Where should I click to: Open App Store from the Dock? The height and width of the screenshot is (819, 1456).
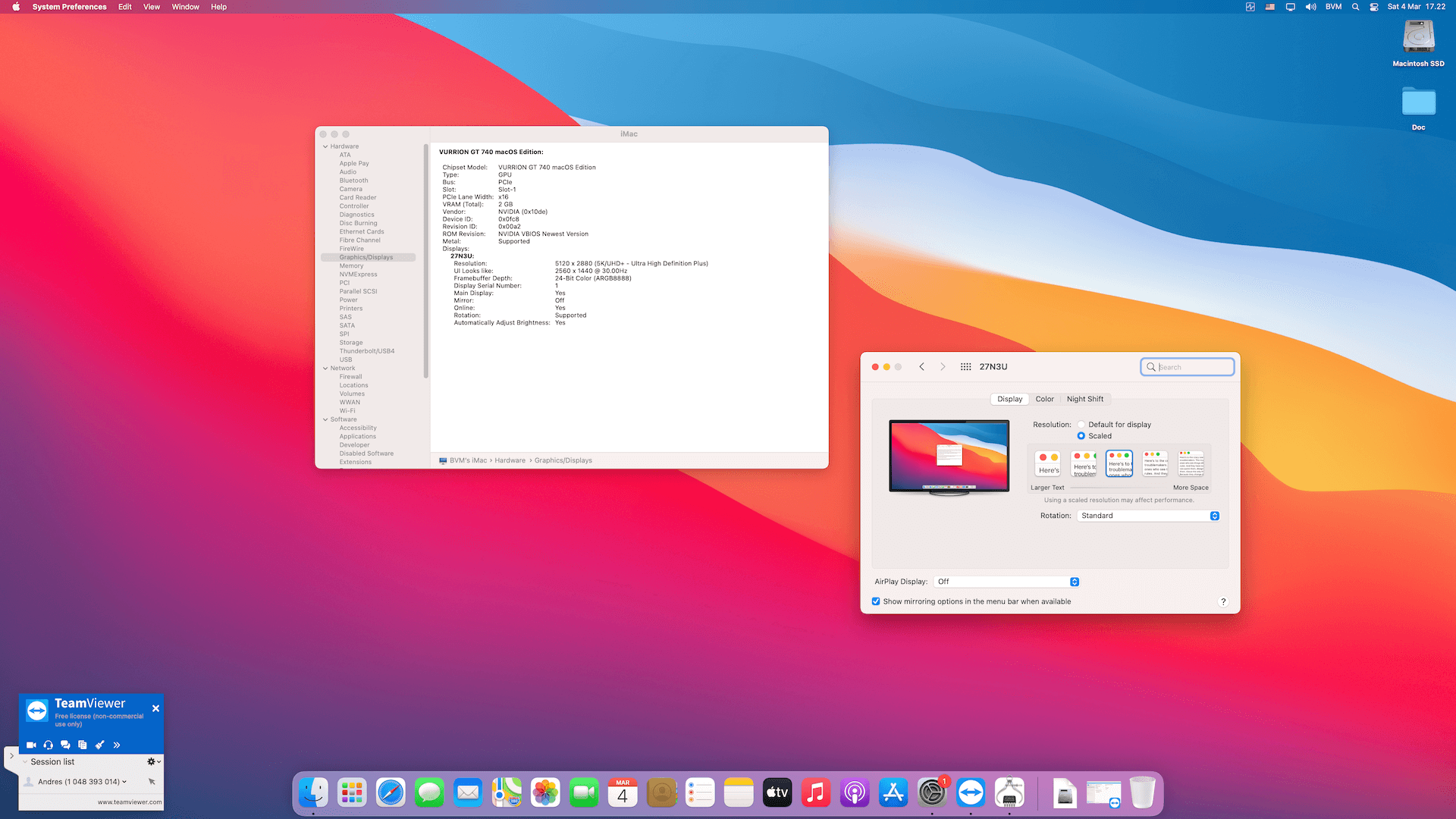point(893,792)
